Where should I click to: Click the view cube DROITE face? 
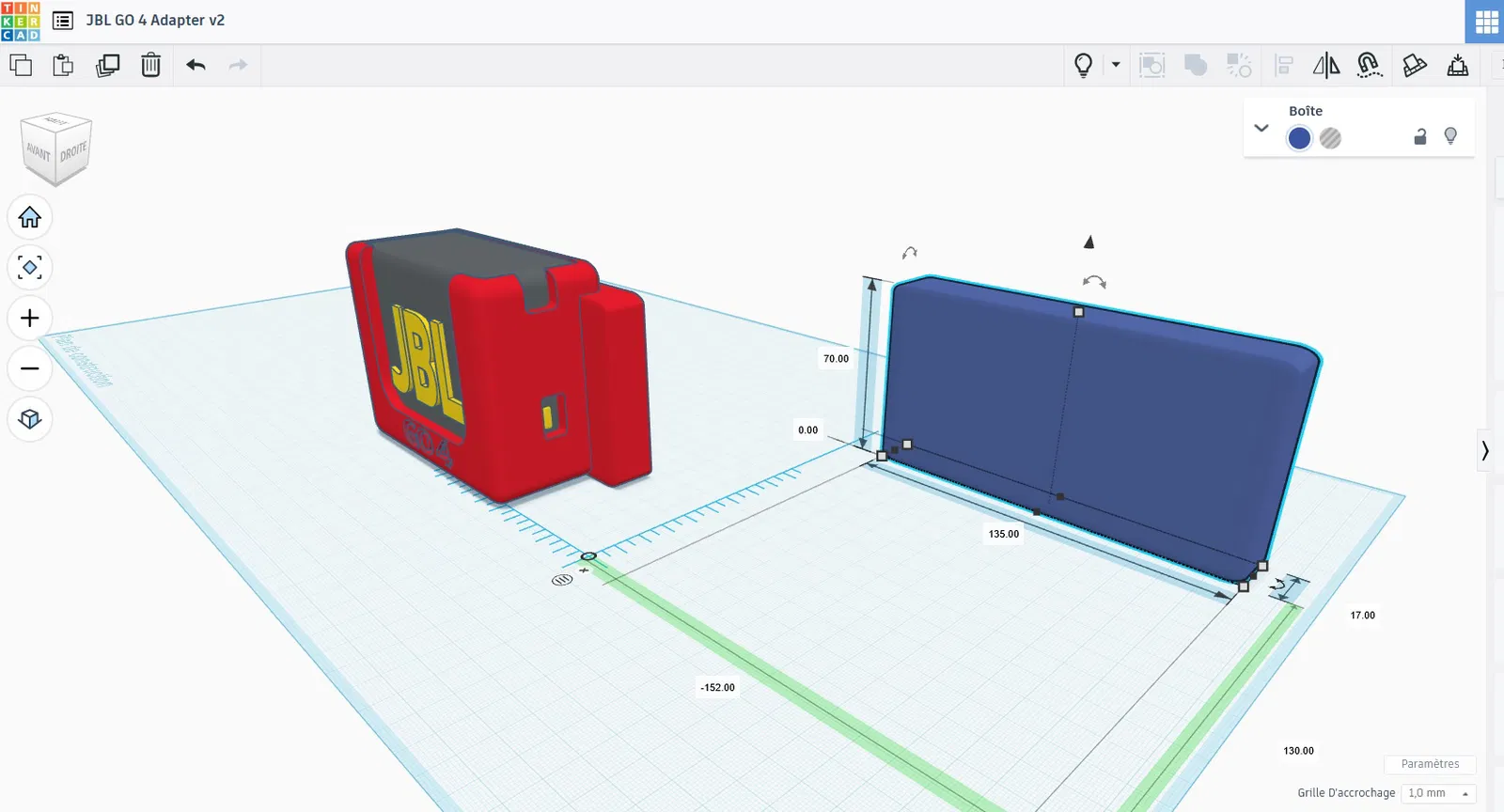point(73,151)
